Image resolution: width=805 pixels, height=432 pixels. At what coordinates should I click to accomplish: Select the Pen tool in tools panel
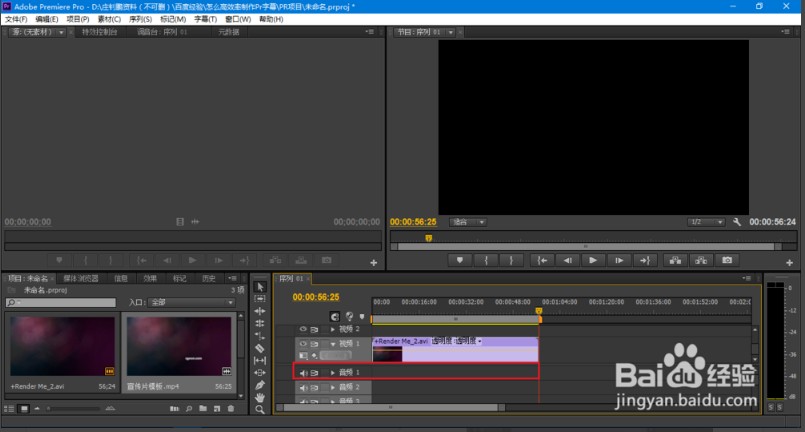pos(260,385)
